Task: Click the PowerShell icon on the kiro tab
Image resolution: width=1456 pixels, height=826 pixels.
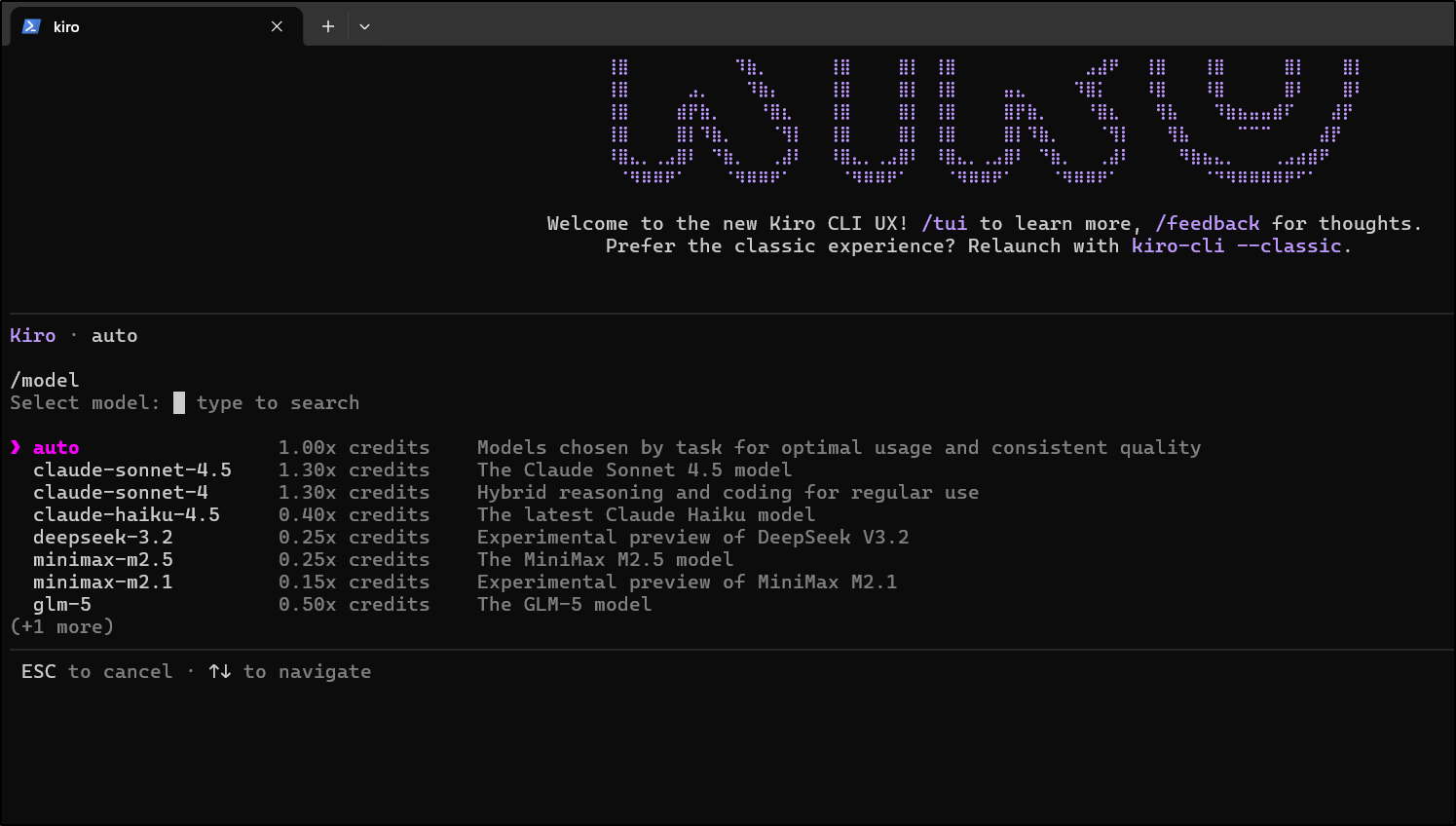Action: point(31,26)
